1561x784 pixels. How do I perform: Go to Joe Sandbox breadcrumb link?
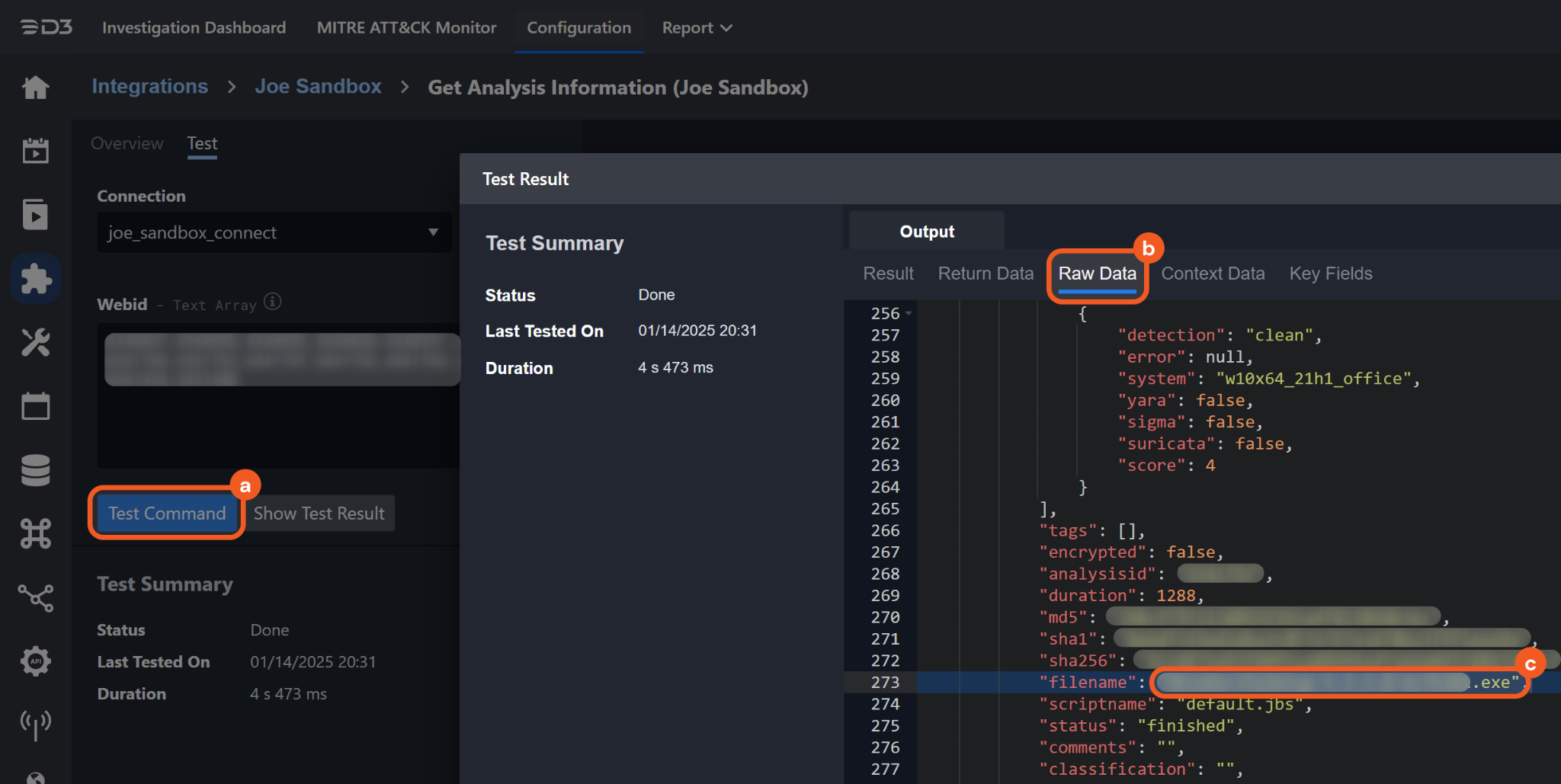(x=318, y=87)
